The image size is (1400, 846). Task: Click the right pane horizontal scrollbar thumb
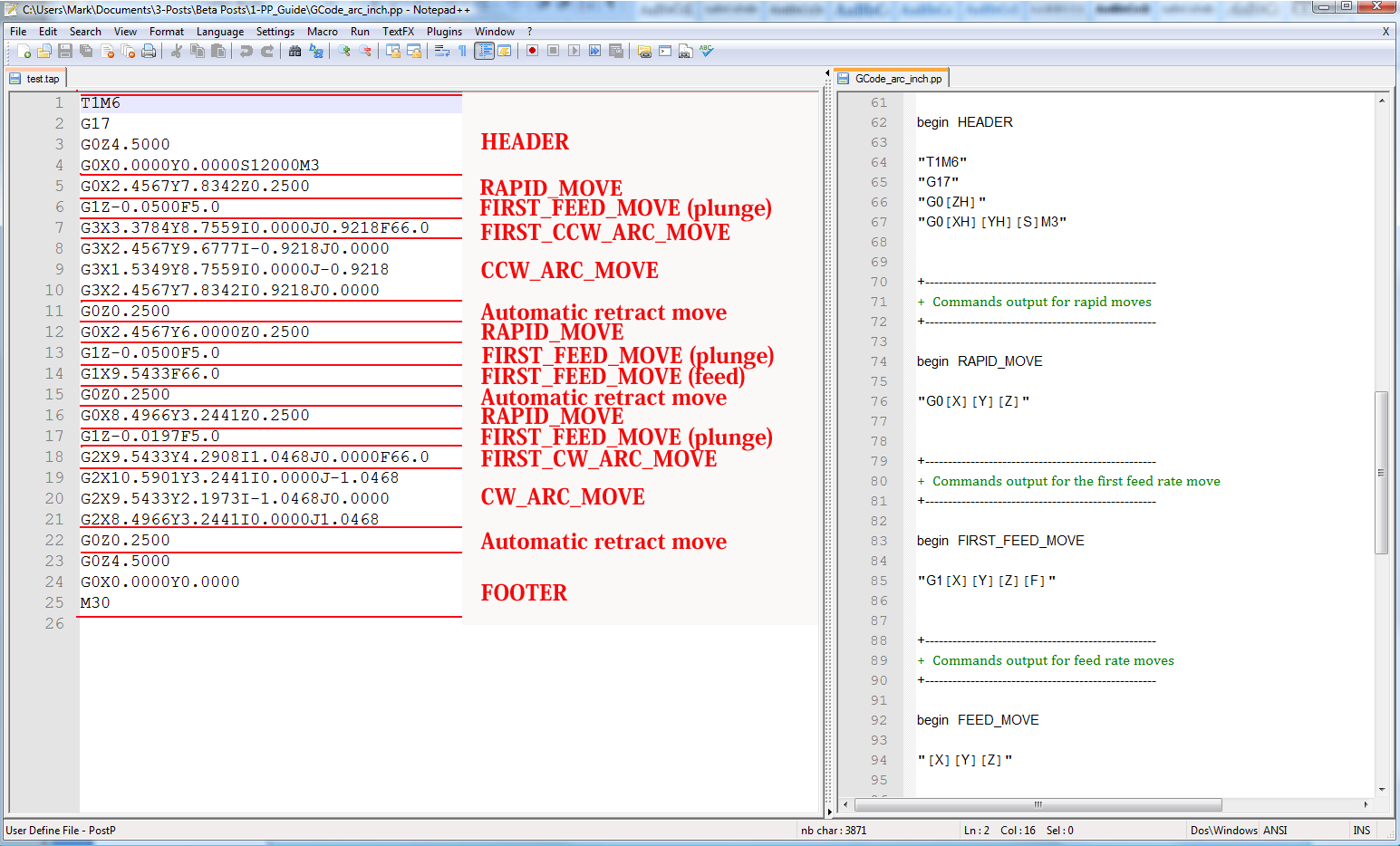click(x=1038, y=804)
